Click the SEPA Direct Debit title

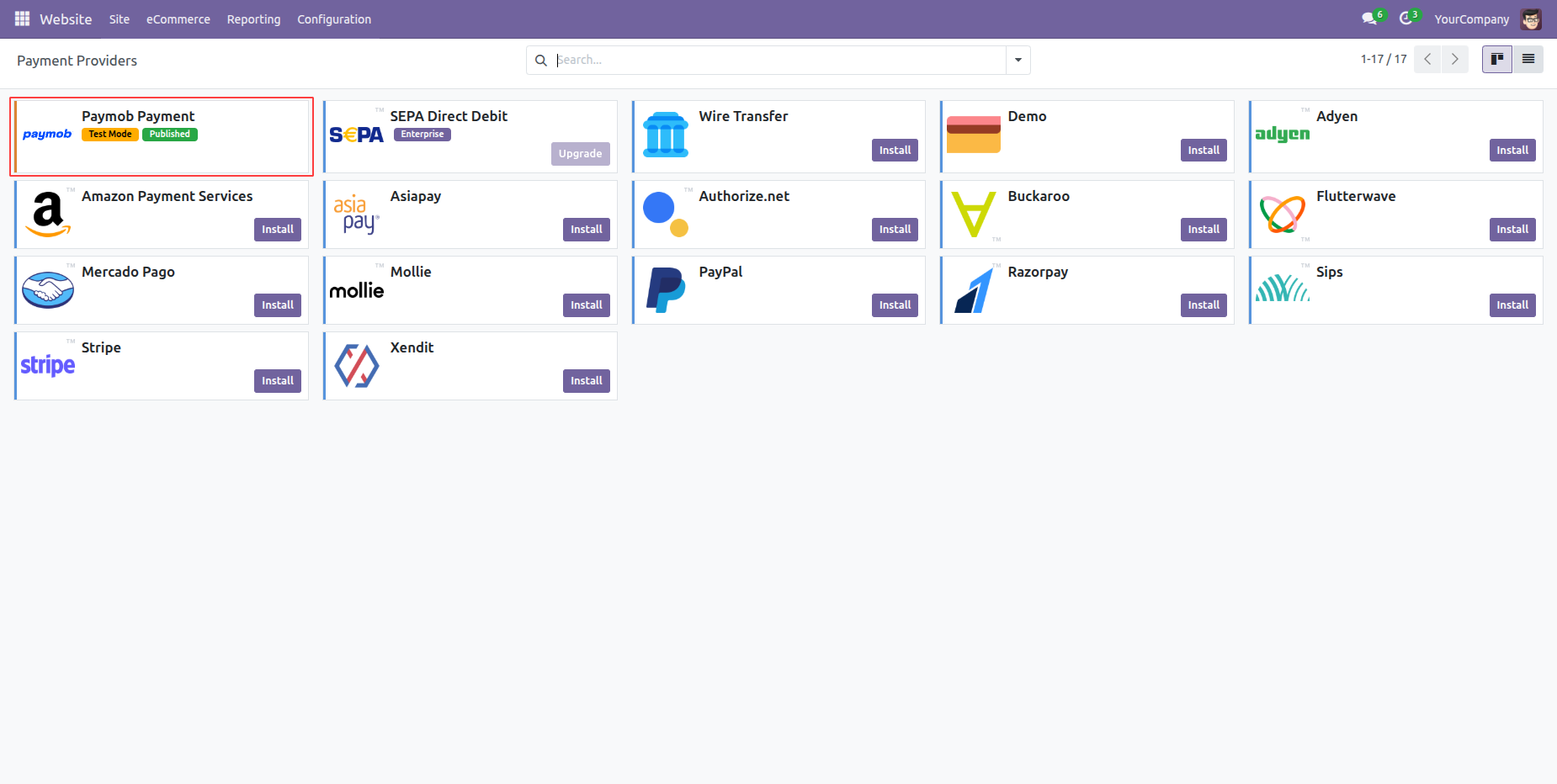[x=449, y=116]
